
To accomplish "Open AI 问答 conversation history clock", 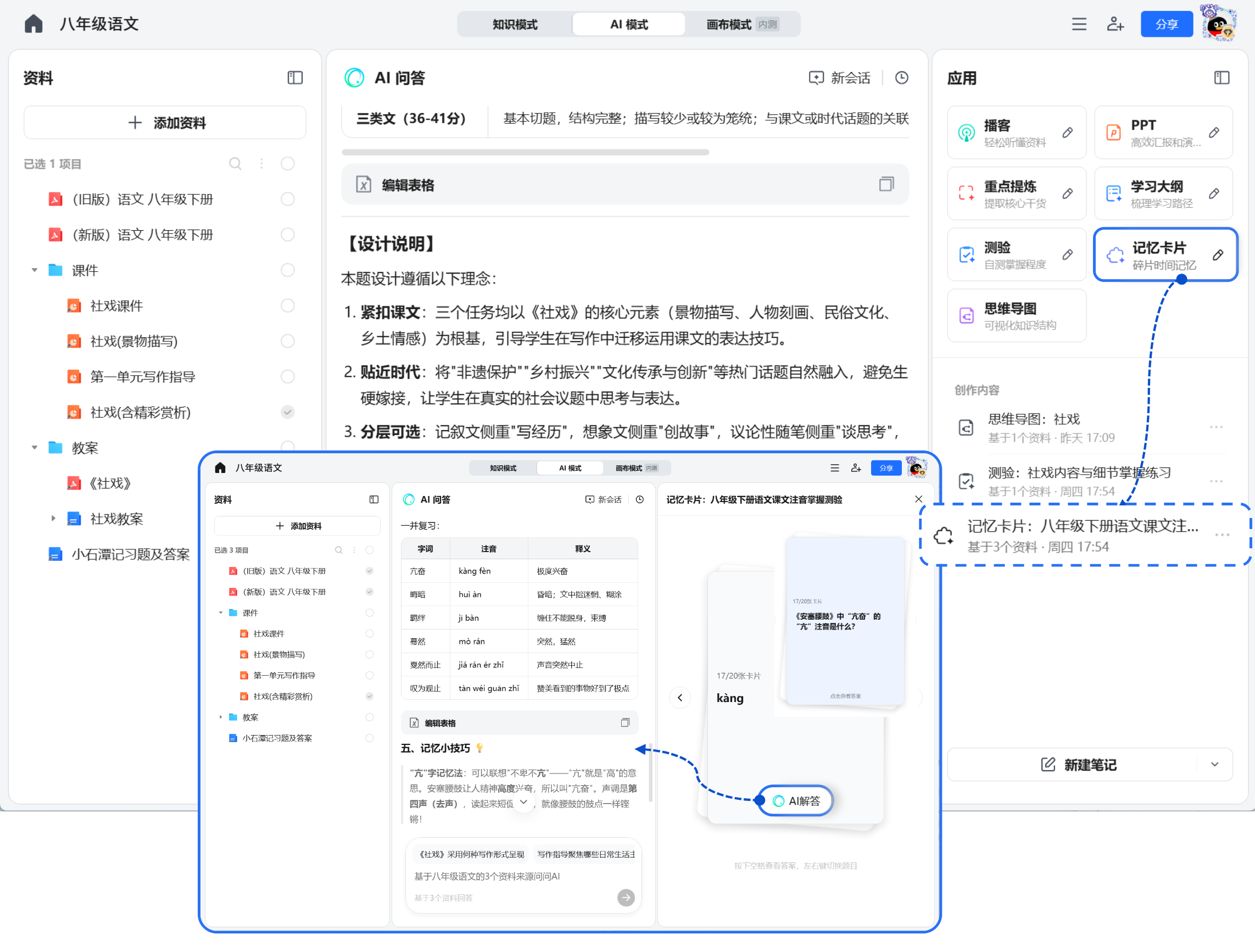I will (x=902, y=77).
